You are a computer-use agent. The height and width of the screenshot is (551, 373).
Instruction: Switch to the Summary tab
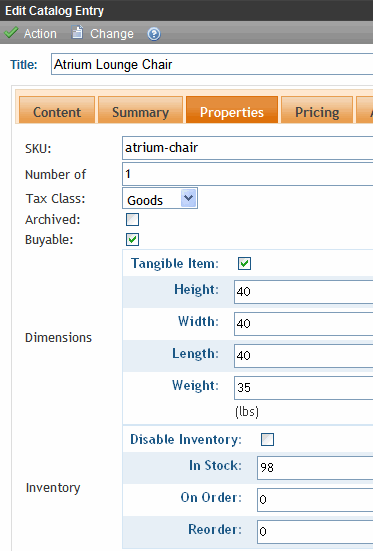[x=140, y=110]
